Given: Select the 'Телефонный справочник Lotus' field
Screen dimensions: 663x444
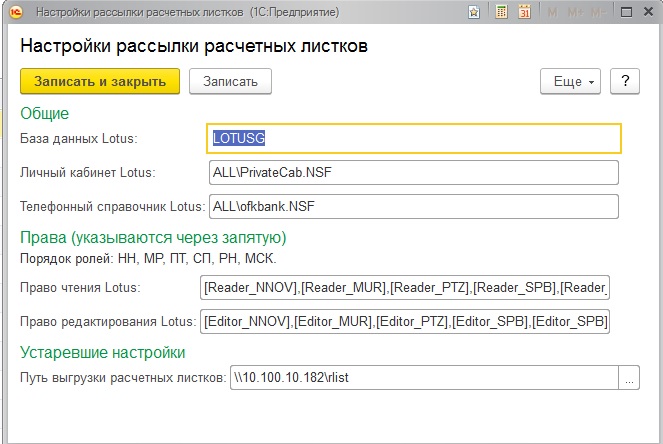Looking at the screenshot, I should tap(414, 206).
